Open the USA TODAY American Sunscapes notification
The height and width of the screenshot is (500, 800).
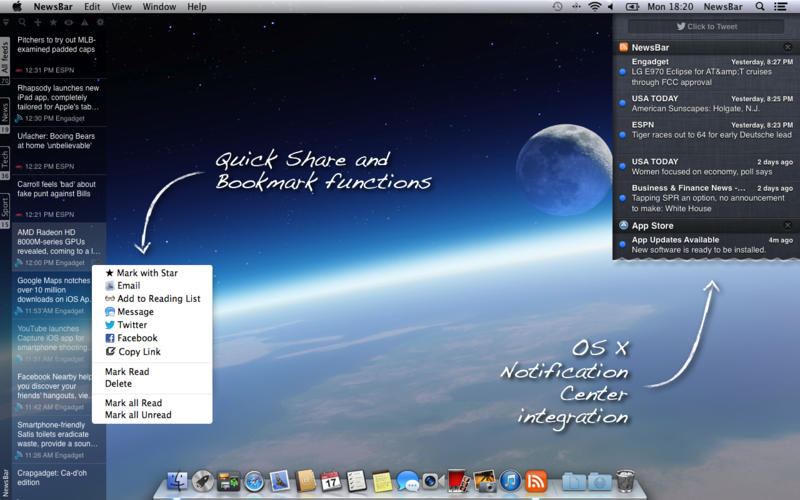706,104
